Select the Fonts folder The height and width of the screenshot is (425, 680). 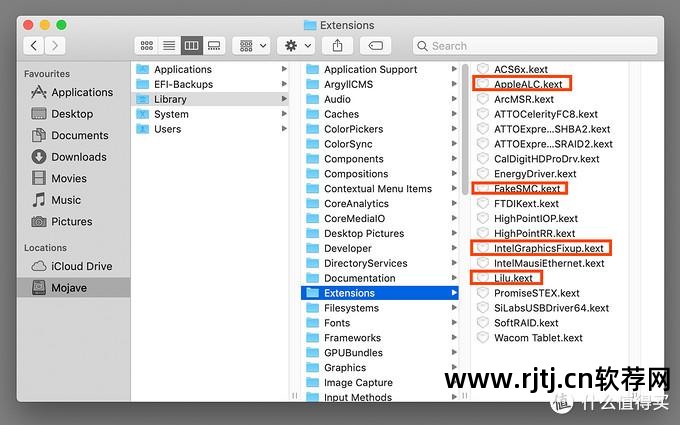(380, 323)
